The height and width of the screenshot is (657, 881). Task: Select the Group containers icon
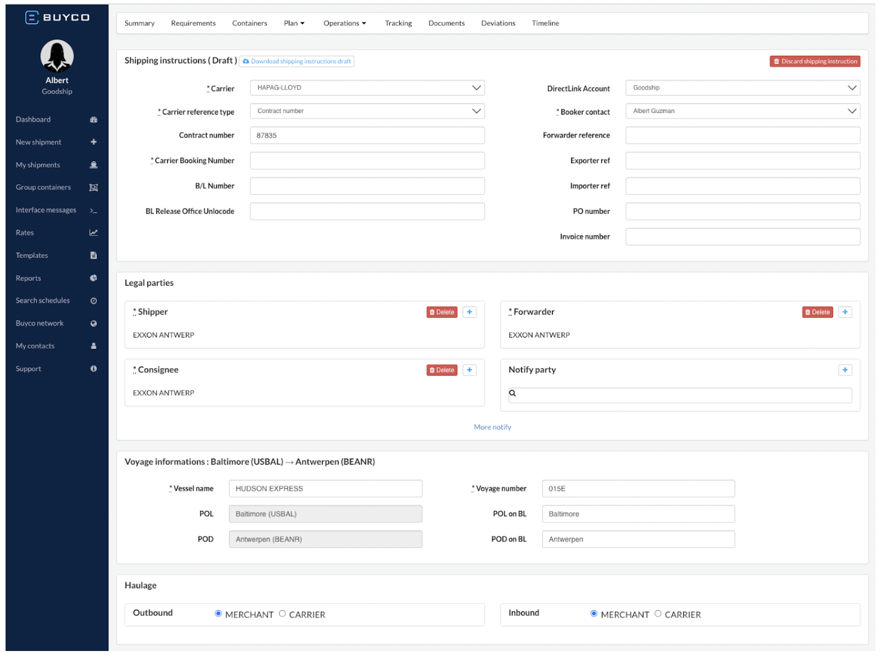point(93,187)
